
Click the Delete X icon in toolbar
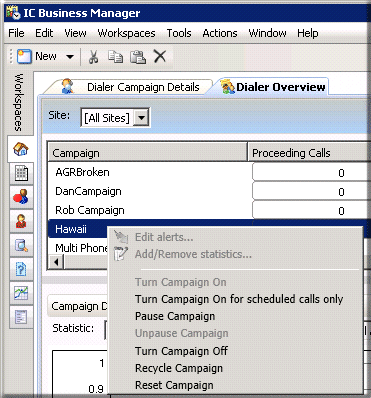(160, 56)
